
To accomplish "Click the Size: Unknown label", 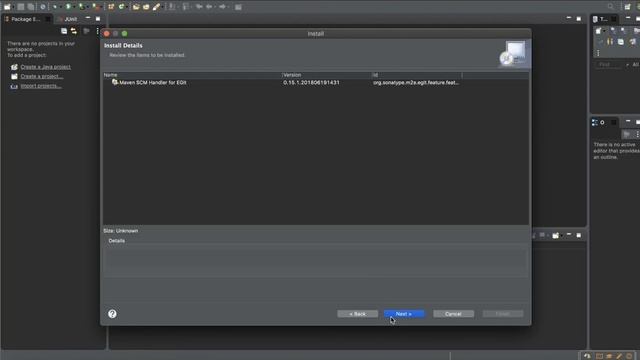I will [x=121, y=231].
